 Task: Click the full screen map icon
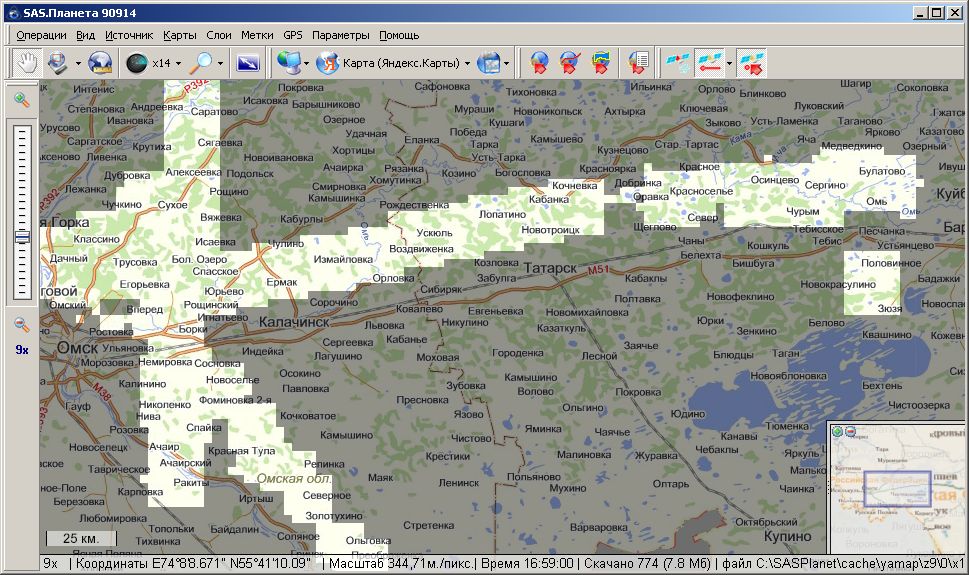248,63
